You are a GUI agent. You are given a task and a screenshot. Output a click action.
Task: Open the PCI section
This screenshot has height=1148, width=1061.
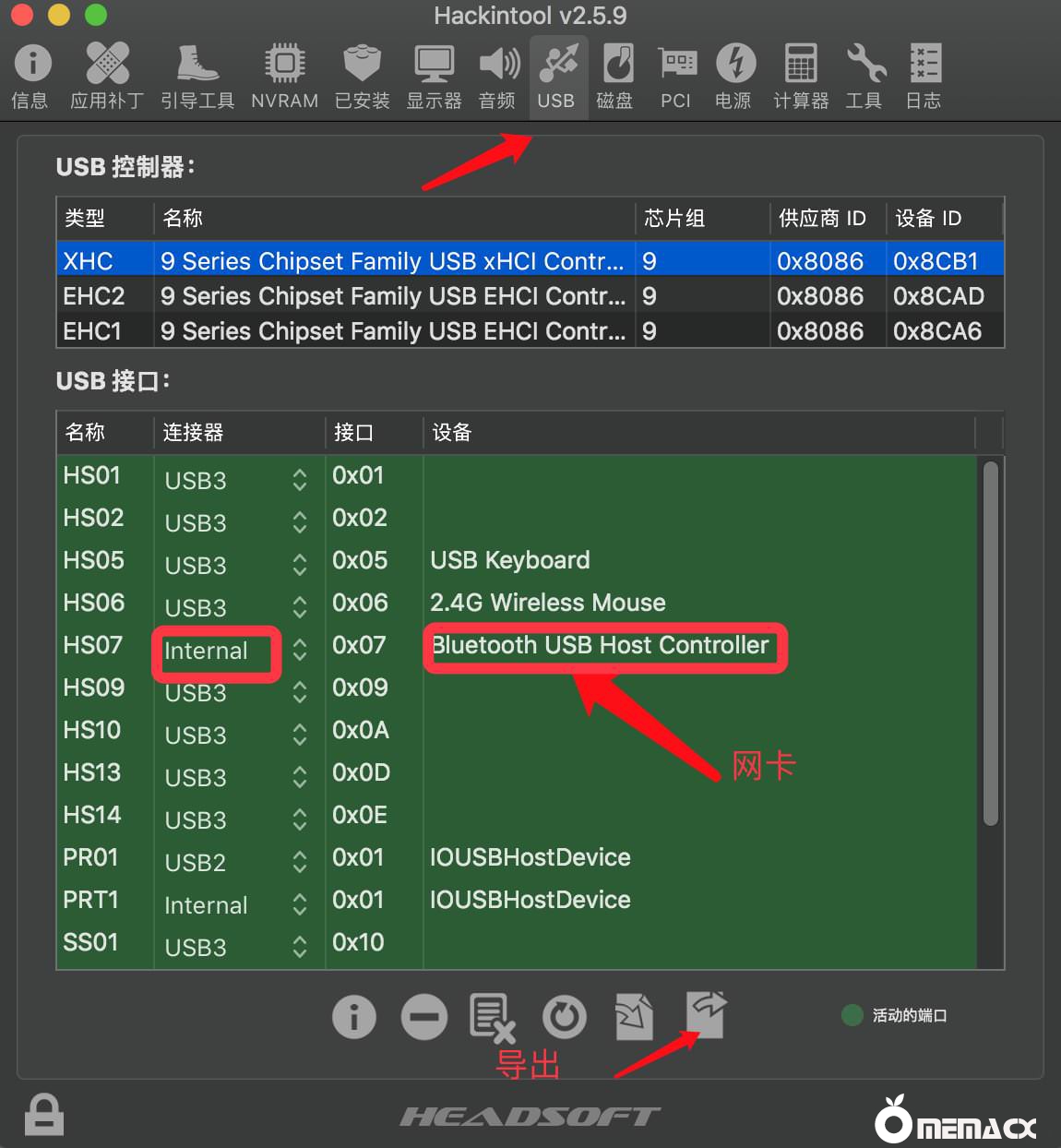coord(676,76)
